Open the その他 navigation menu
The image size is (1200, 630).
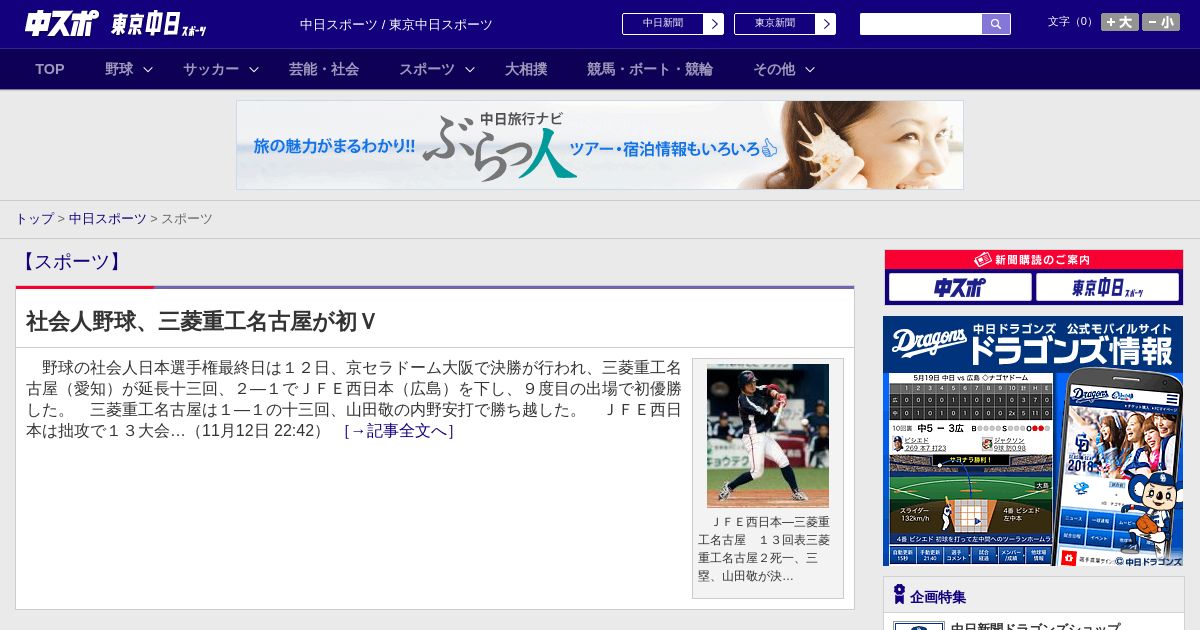(774, 69)
